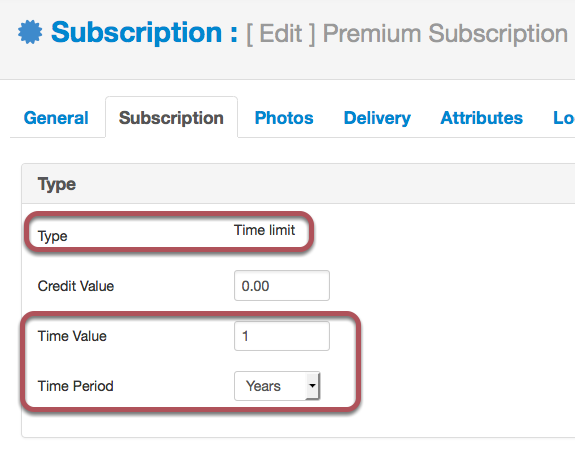Switch to the Photos tab
Screen dimensions: 575x464
point(284,118)
